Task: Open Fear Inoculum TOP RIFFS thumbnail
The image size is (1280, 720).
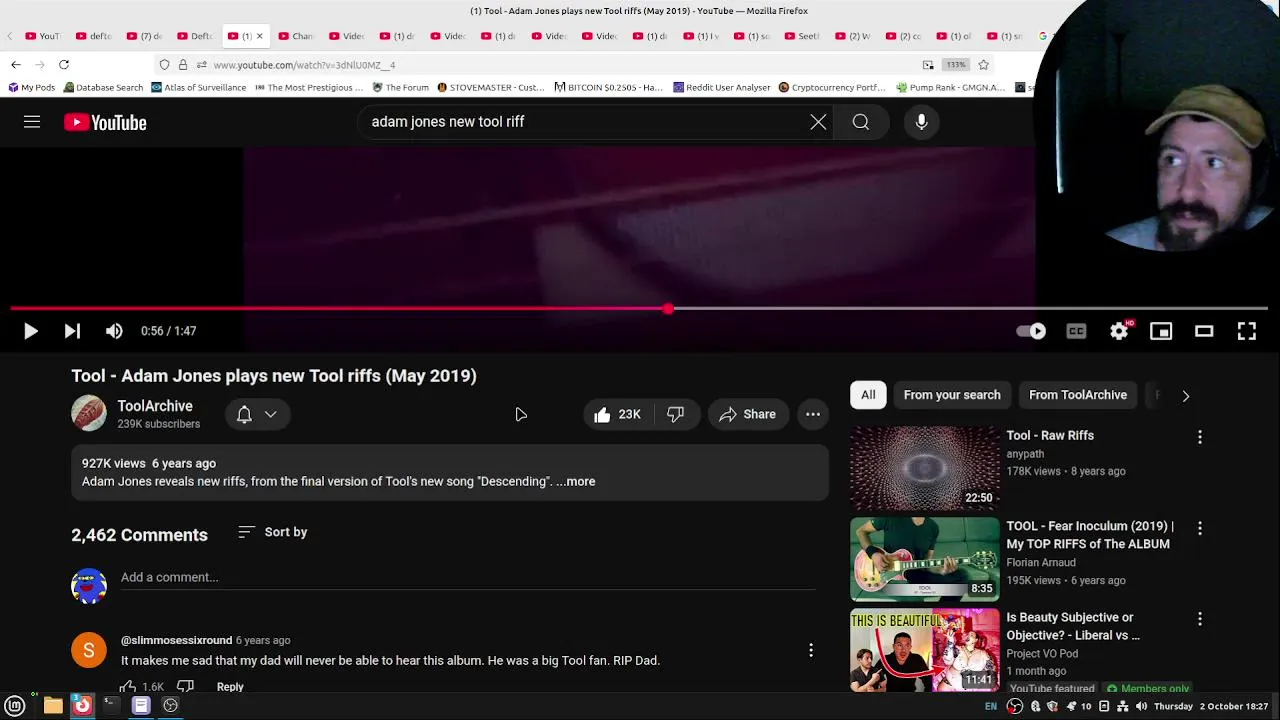Action: point(925,559)
